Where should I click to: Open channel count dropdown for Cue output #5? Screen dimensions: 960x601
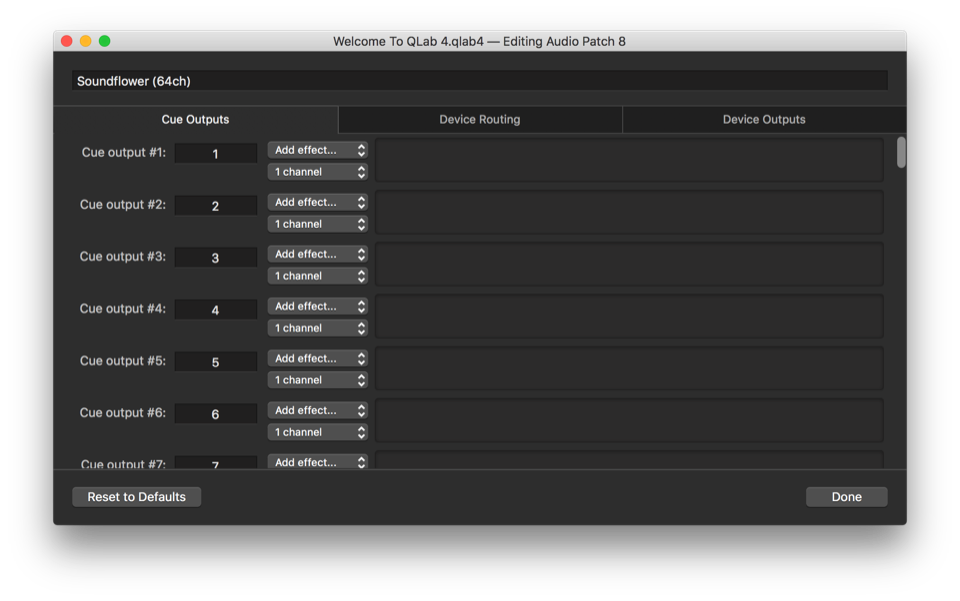point(317,380)
